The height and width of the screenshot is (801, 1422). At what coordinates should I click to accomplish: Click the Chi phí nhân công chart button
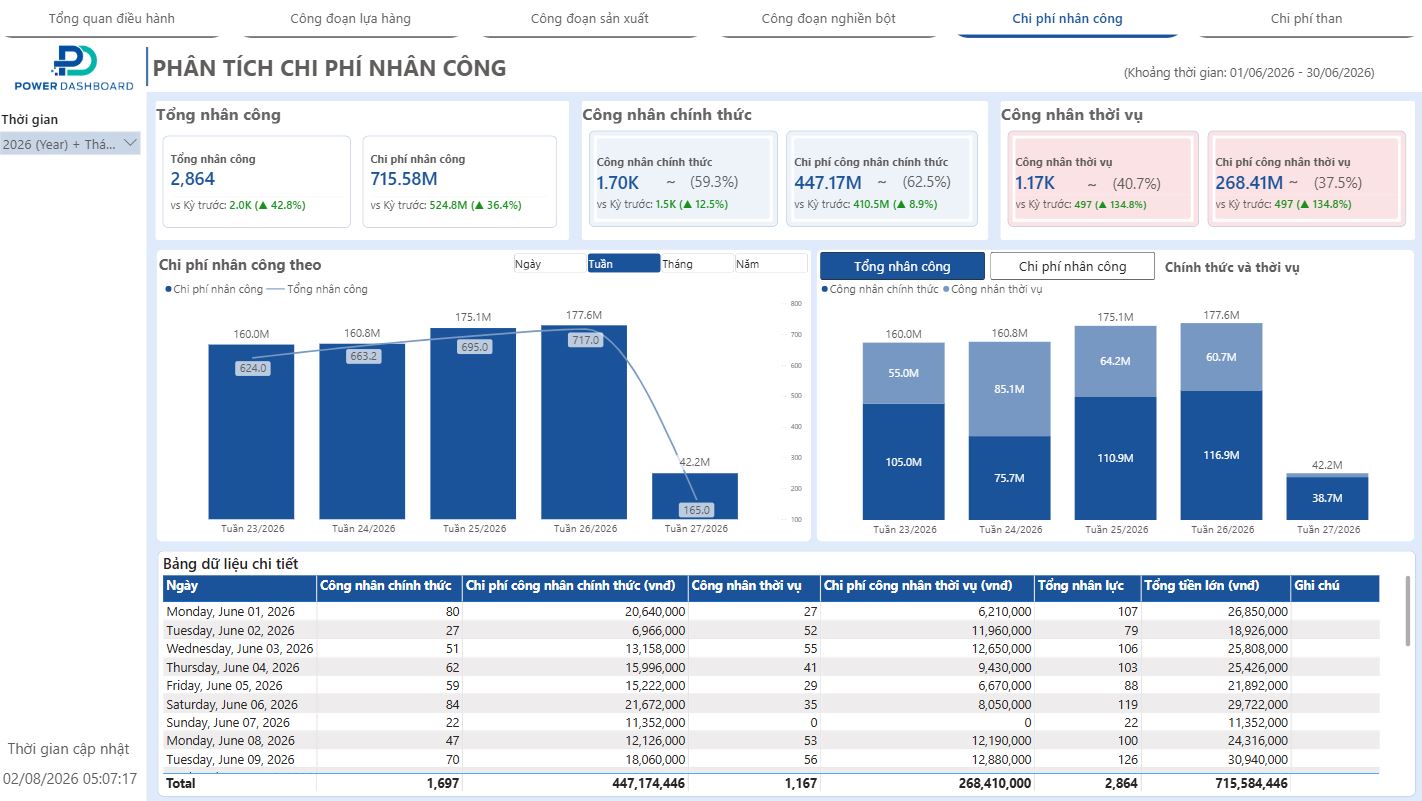[1072, 266]
